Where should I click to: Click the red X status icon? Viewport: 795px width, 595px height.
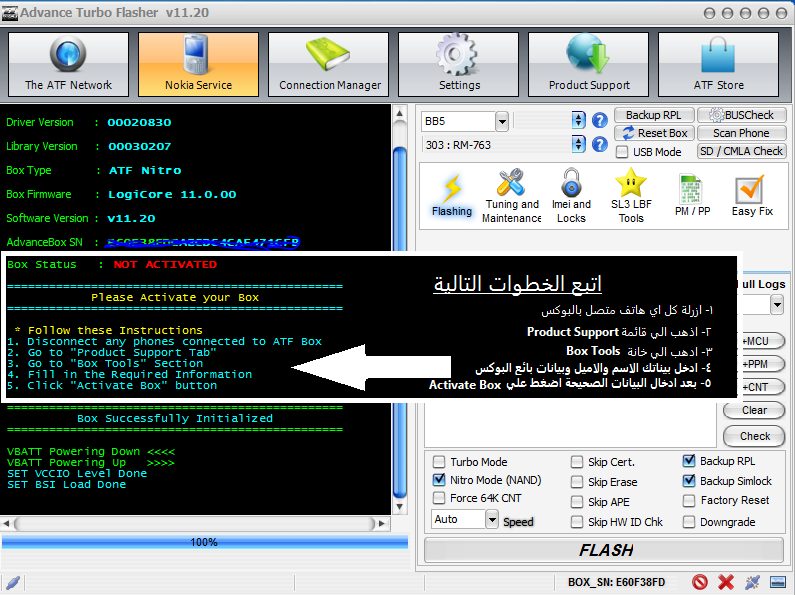coord(726,582)
